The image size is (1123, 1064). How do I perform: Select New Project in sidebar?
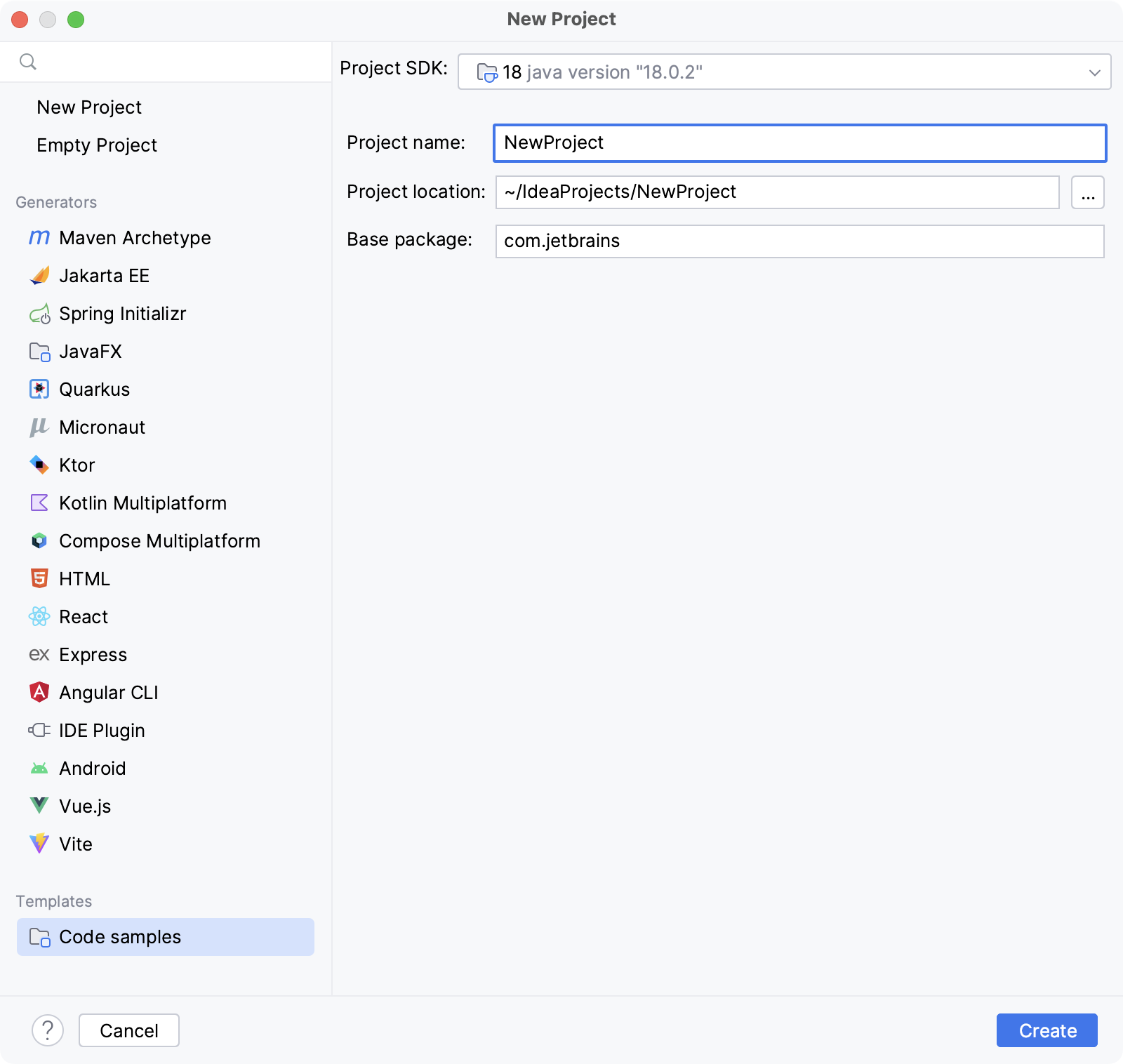coord(89,107)
